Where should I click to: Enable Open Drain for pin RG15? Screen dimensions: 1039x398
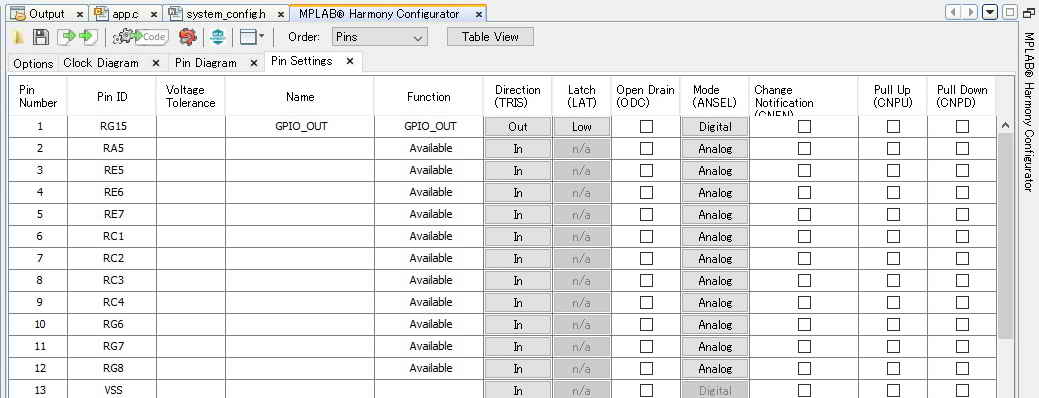tap(646, 126)
